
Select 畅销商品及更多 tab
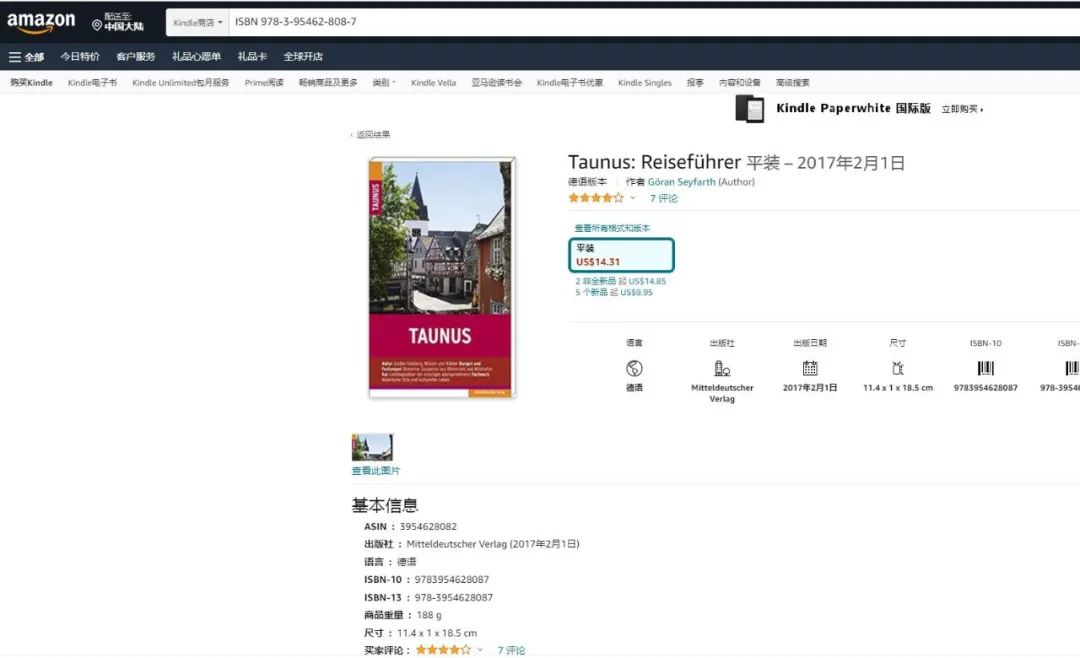coord(328,83)
